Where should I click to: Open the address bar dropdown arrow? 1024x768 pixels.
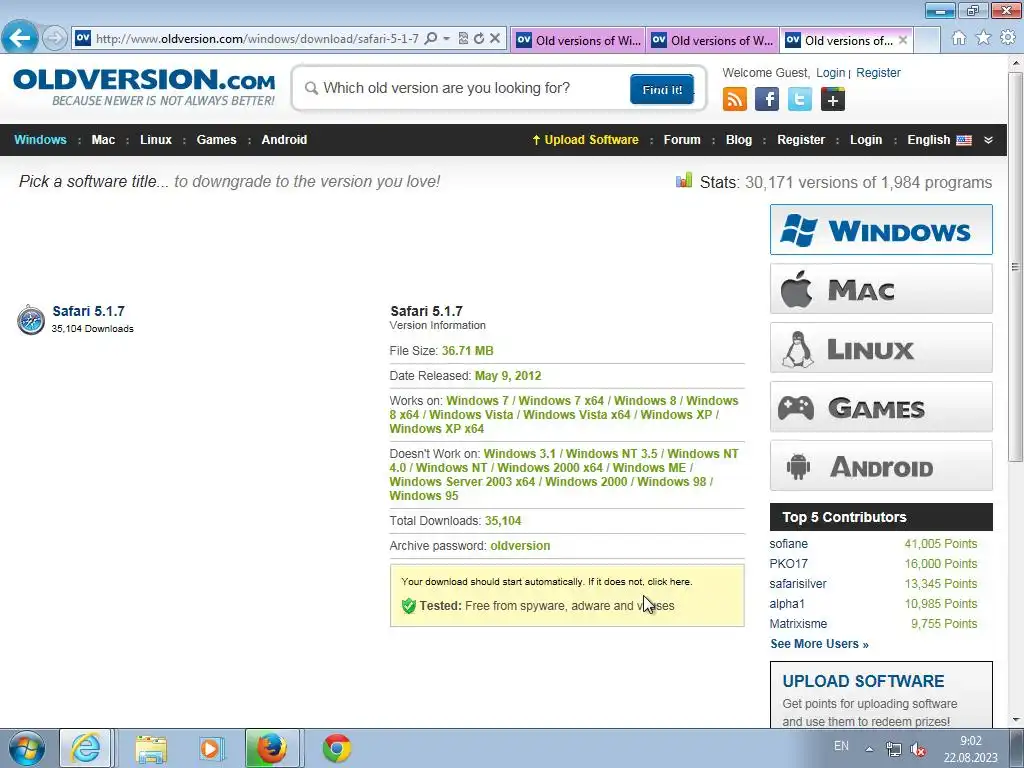[x=447, y=39]
